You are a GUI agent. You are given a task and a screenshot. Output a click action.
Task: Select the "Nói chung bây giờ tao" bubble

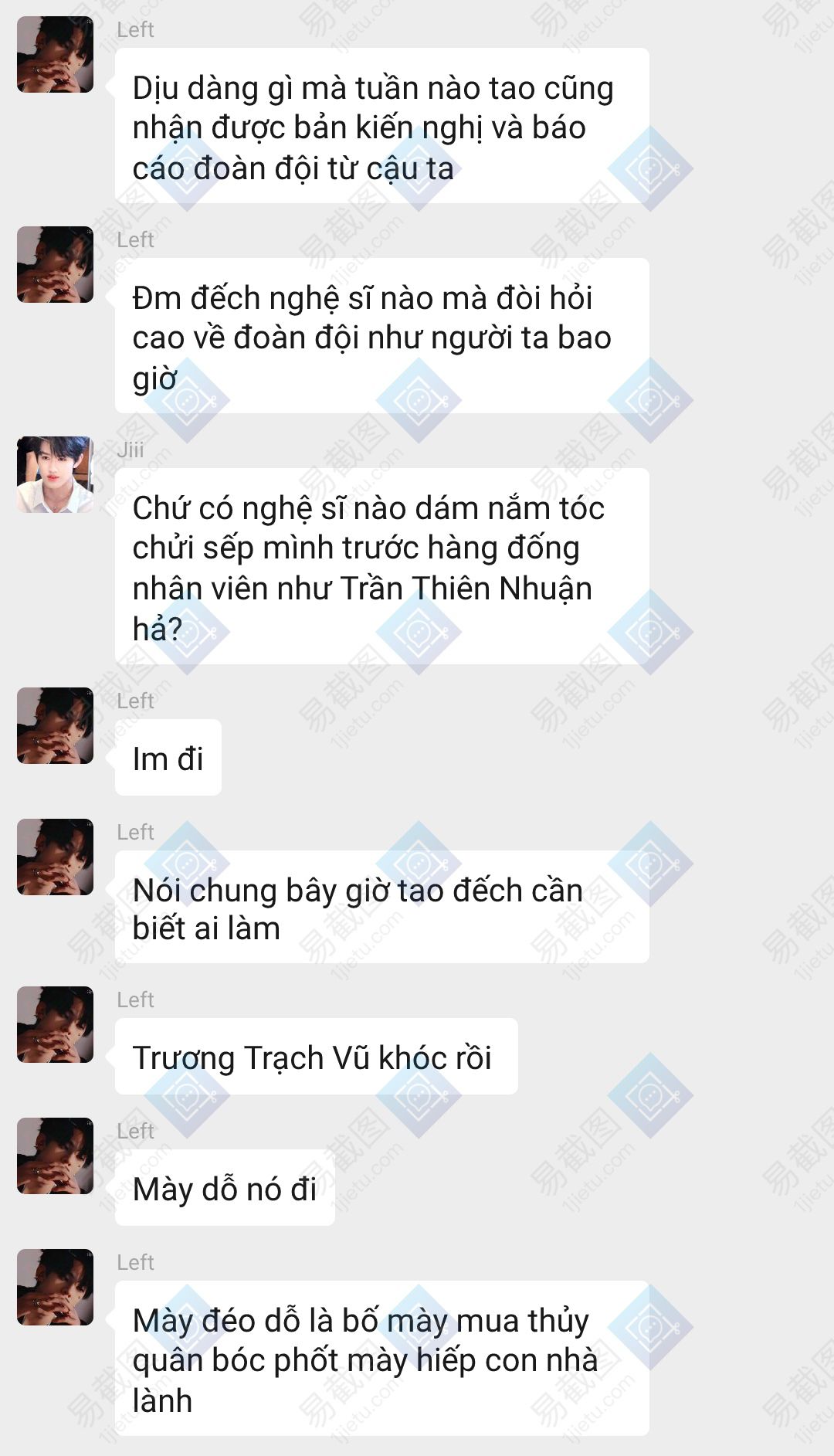382,907
